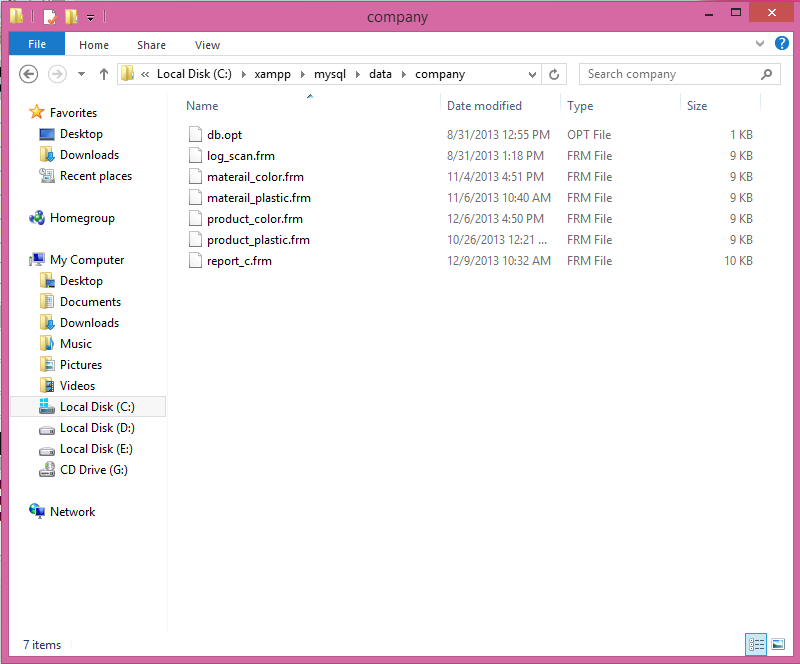Expand the arrow after xampp in path
Viewport: 800px width, 664px height.
coord(303,75)
